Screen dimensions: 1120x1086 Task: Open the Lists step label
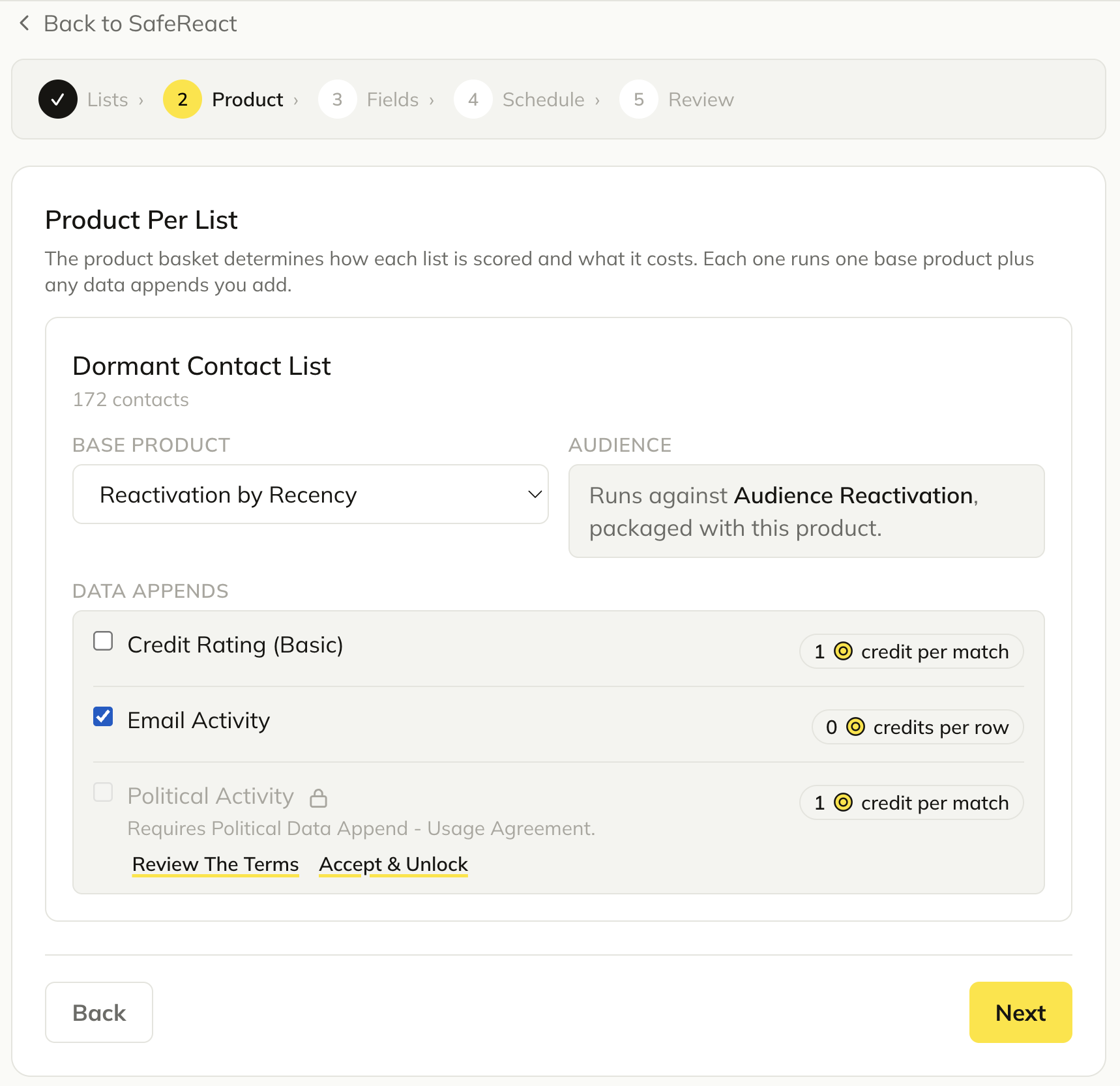(108, 100)
